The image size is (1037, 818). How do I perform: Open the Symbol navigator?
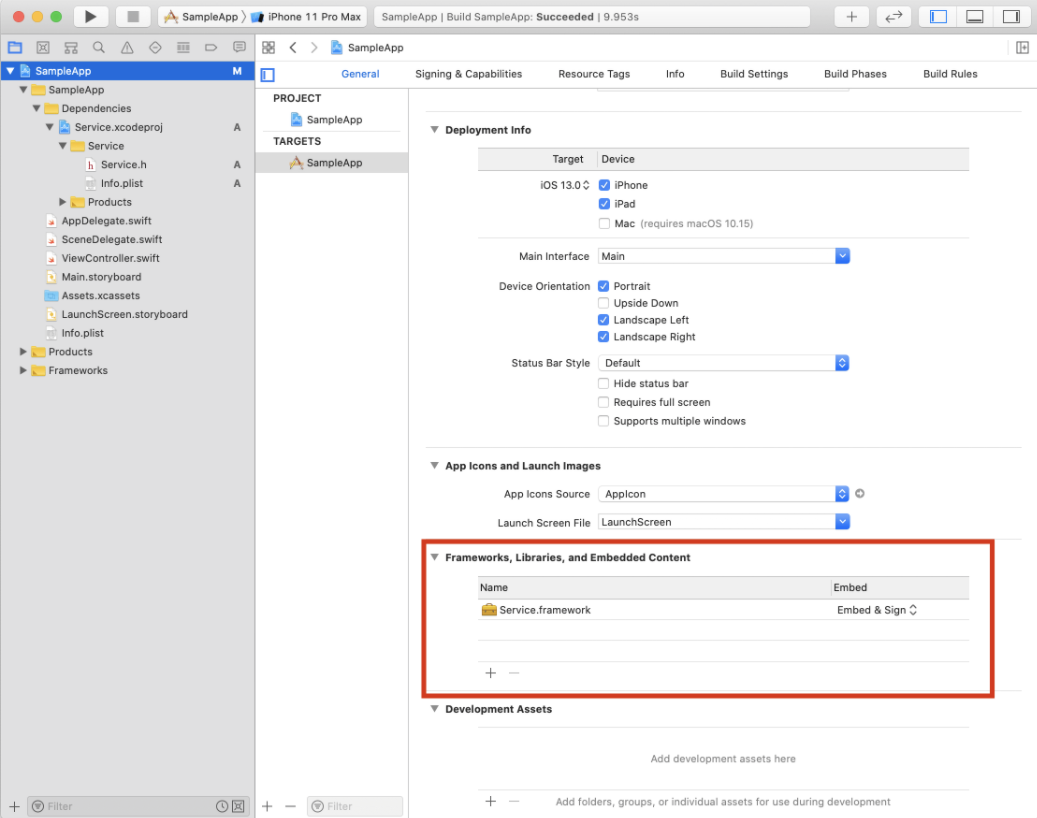pos(71,48)
